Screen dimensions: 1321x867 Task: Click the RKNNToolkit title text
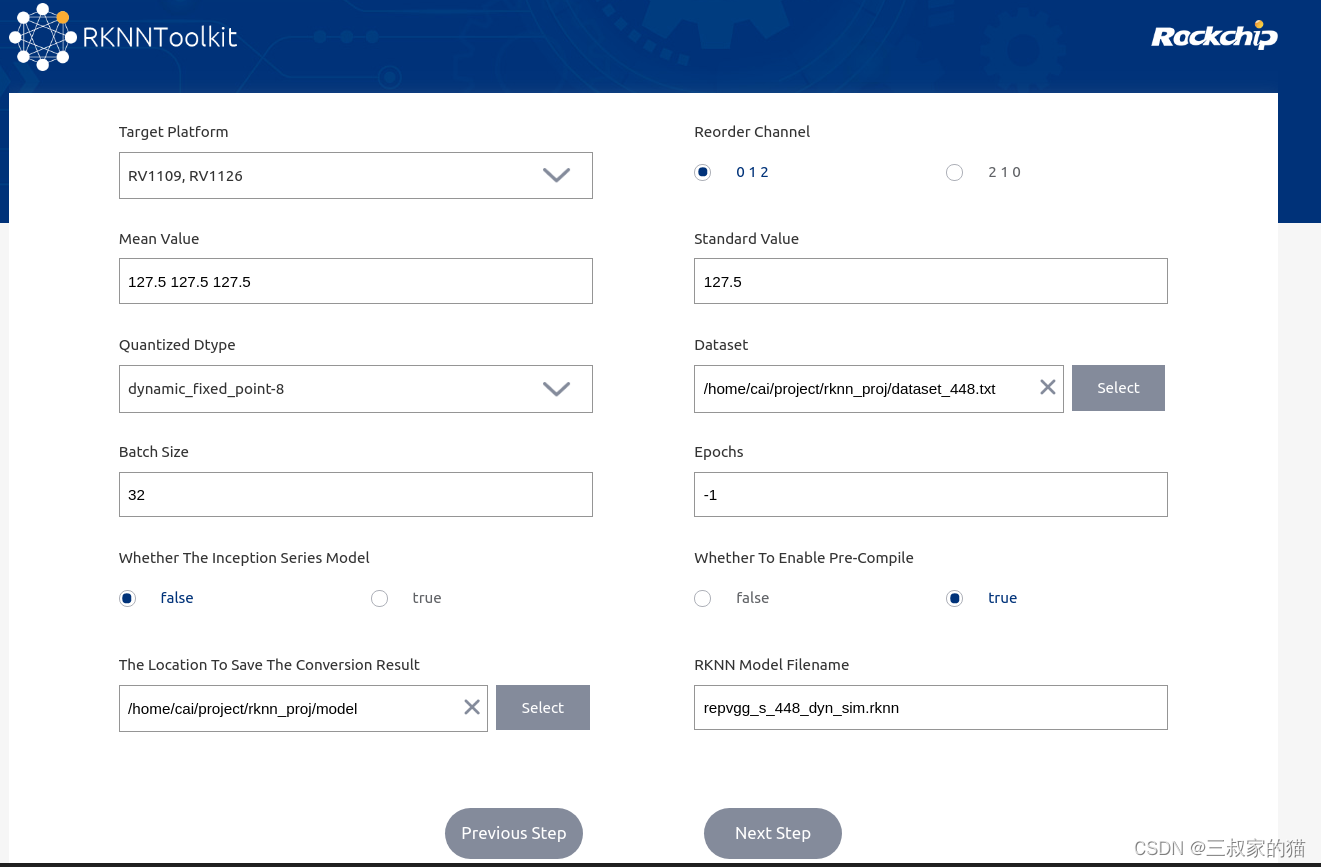[x=160, y=38]
